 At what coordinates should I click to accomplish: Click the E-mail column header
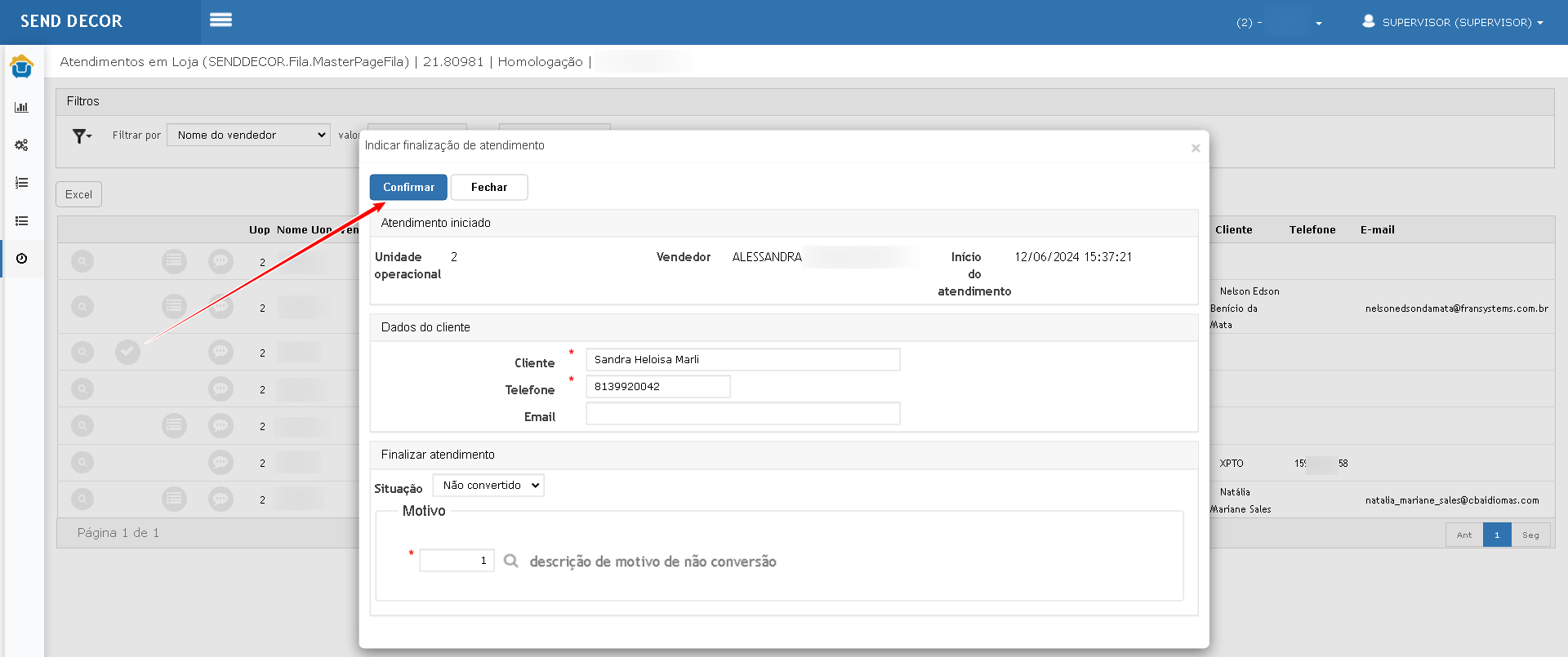(x=1378, y=230)
